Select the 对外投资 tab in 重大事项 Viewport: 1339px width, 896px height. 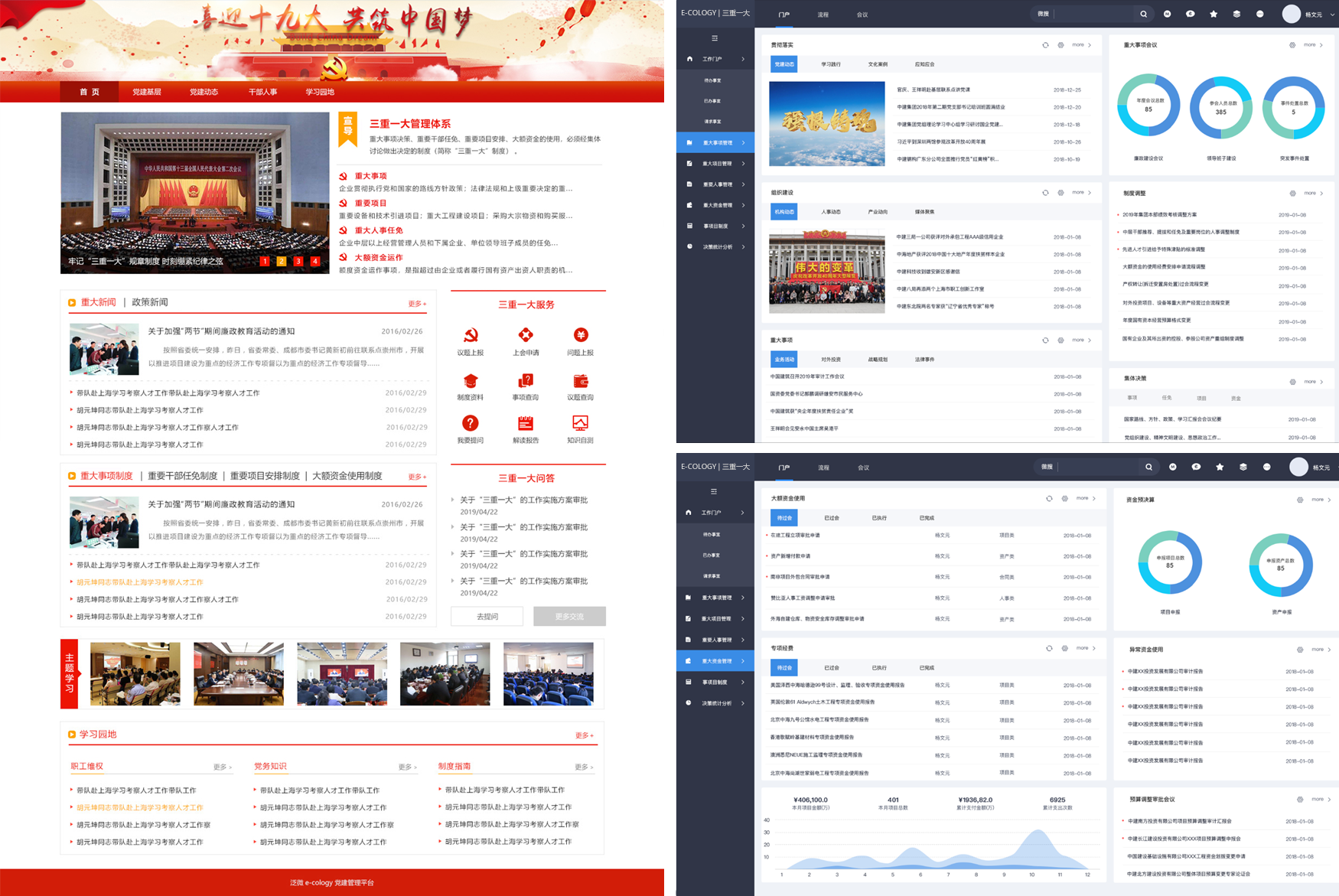coord(831,360)
